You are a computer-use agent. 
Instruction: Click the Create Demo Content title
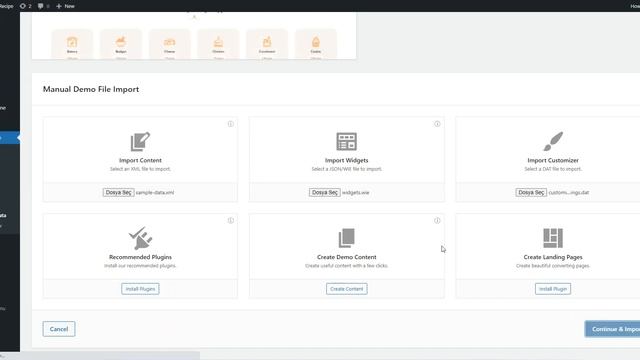[x=347, y=257]
